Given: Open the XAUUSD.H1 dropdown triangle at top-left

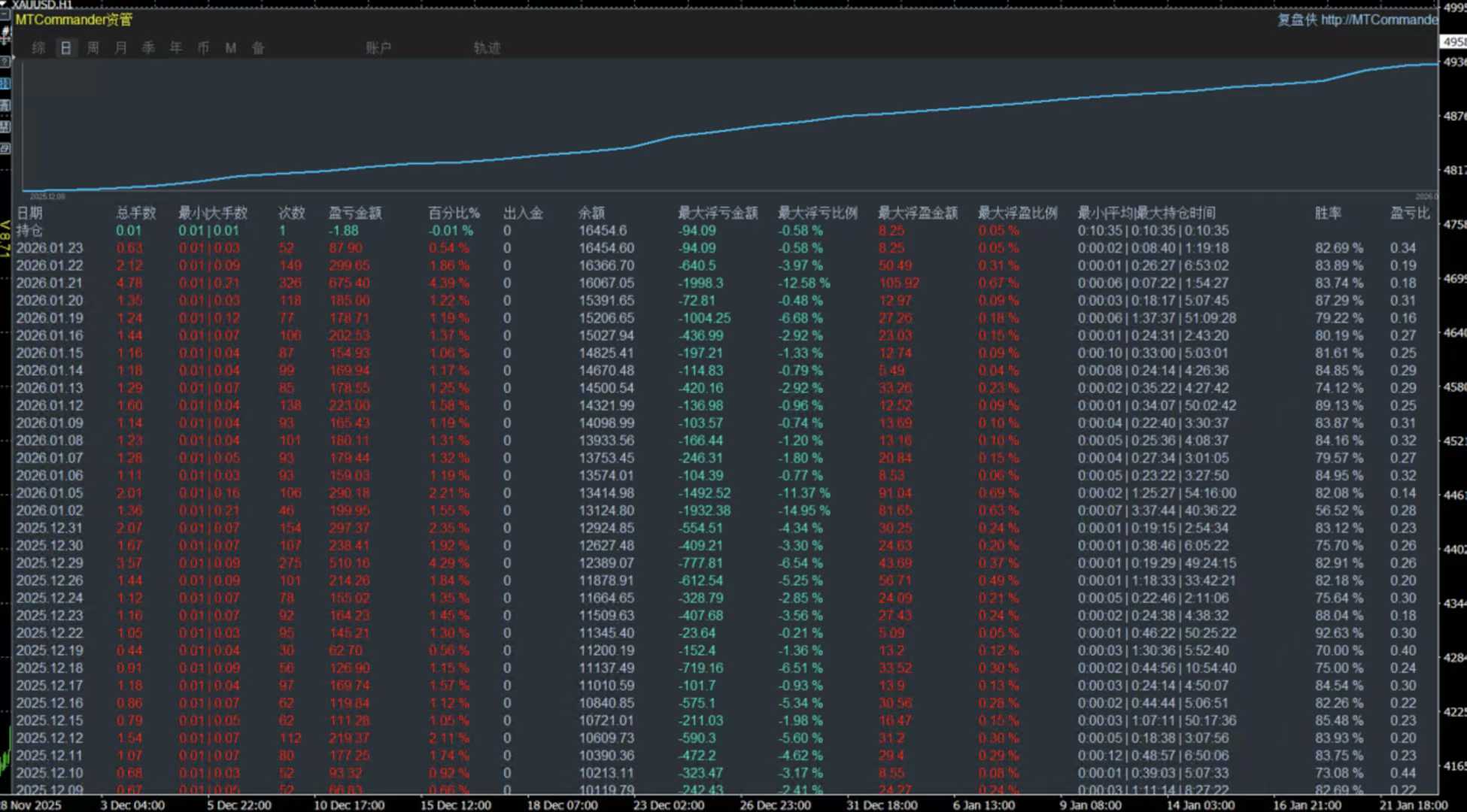Looking at the screenshot, I should coord(3,5).
